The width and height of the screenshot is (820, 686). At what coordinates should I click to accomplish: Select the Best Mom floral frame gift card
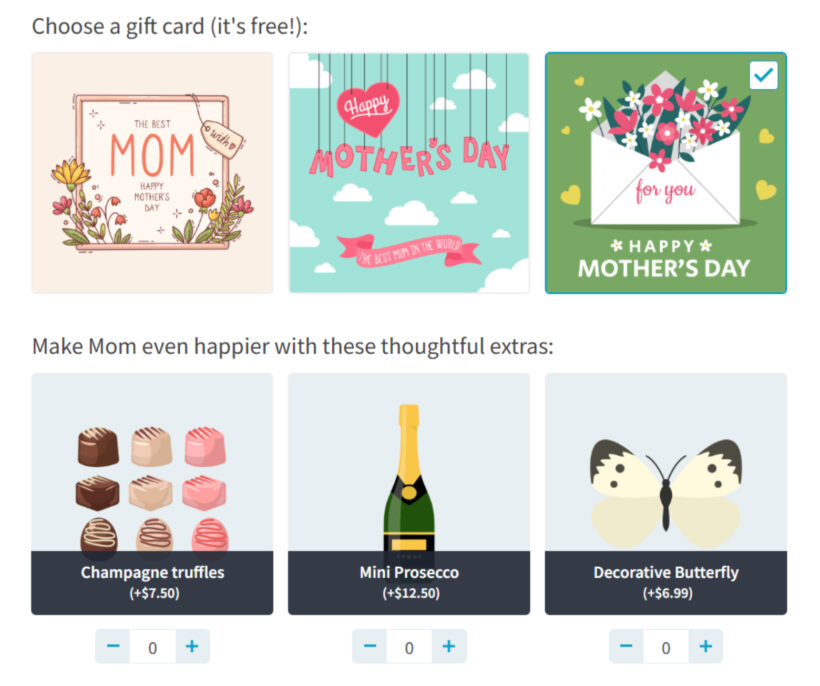152,173
